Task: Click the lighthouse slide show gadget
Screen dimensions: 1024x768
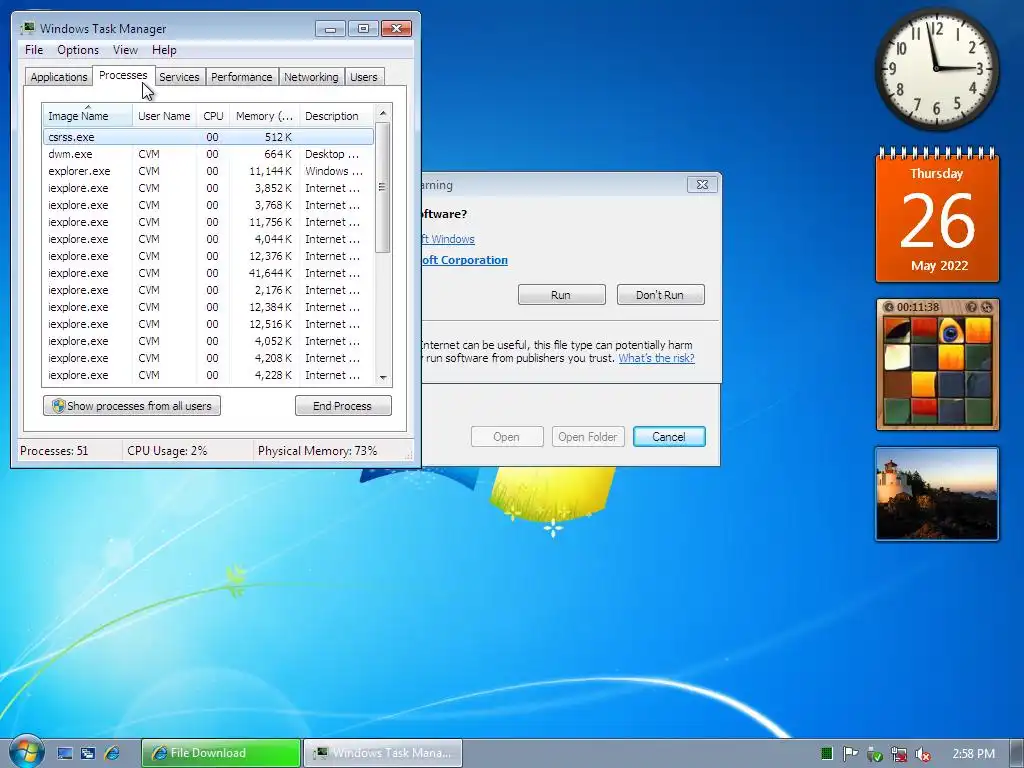Action: (937, 494)
